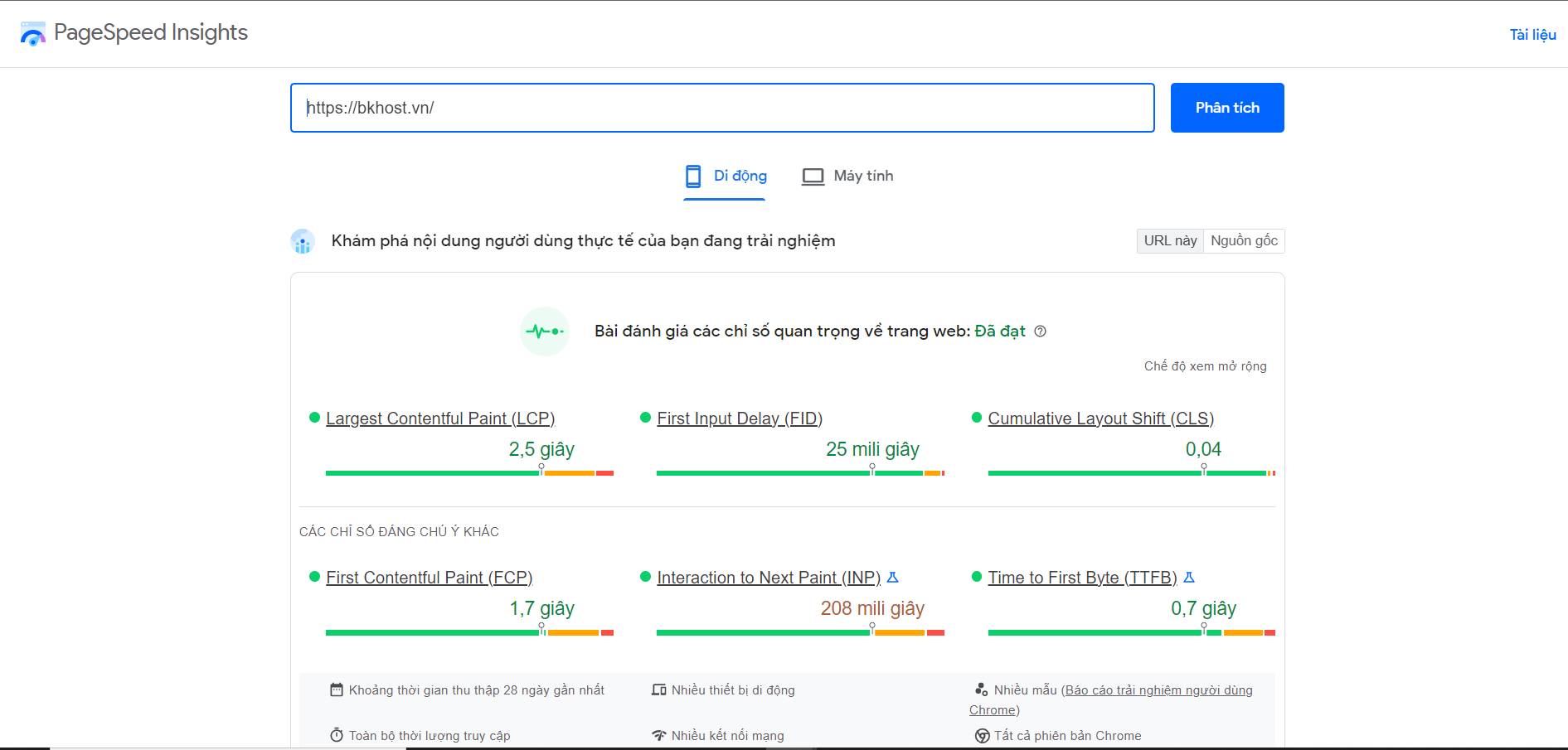Click the green status dot beside INP
This screenshot has width=1568, height=750.
tap(645, 577)
